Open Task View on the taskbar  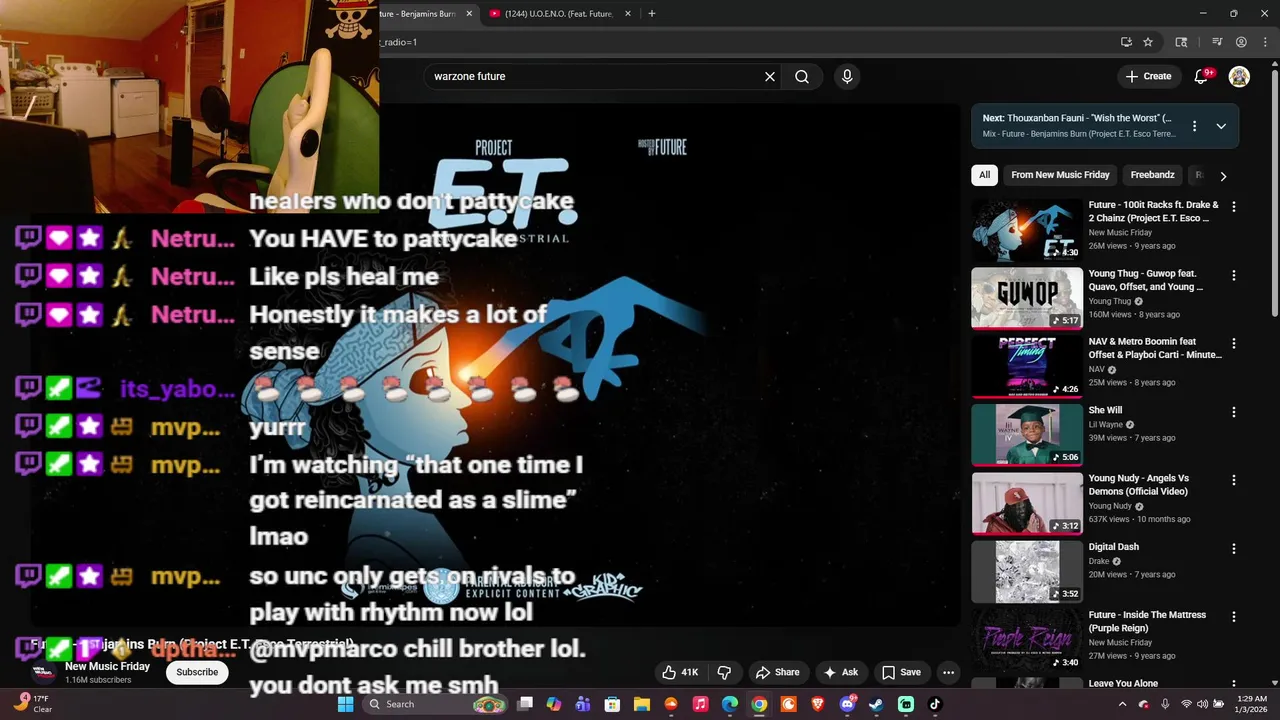pos(525,704)
